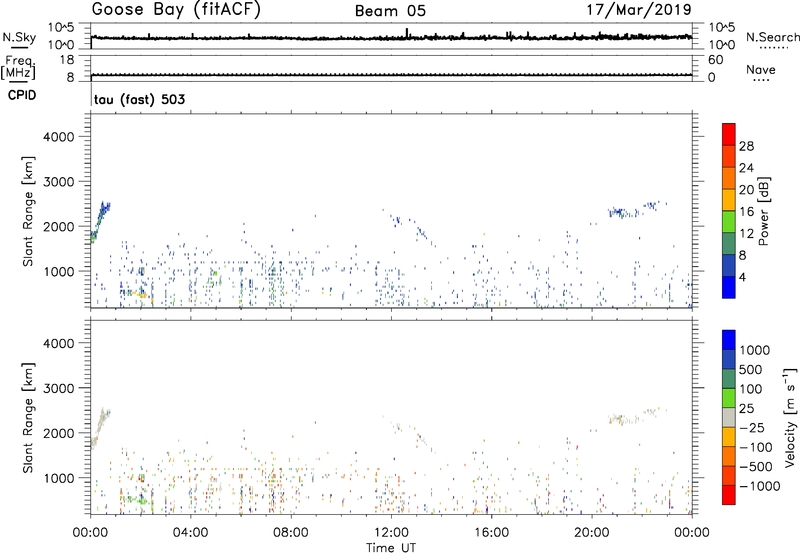
Task: Click the 'Time UT' axis label
Action: [x=391, y=548]
